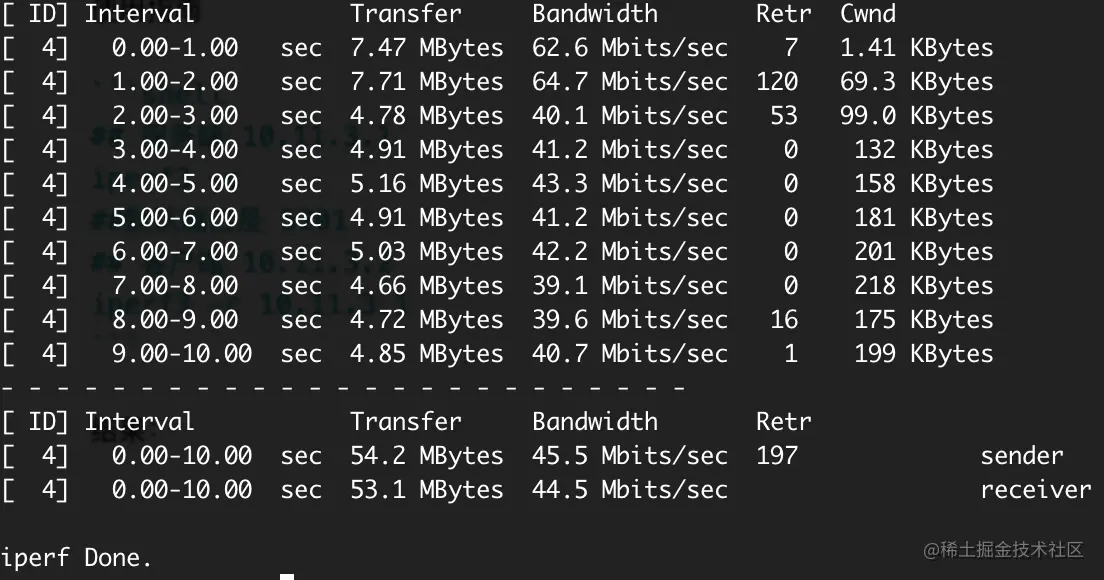1104x580 pixels.
Task: Click the "sender" summary label
Action: pos(1021,456)
